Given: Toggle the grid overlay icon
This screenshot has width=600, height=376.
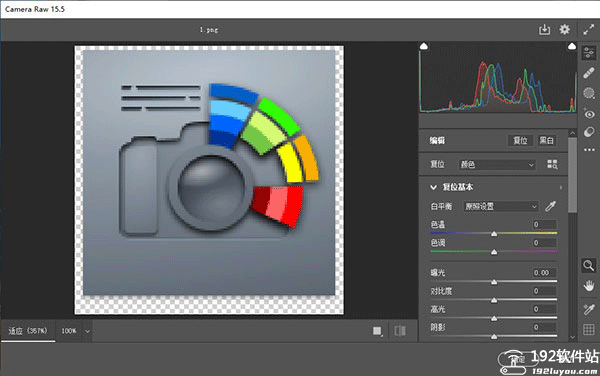Looking at the screenshot, I should [x=589, y=329].
